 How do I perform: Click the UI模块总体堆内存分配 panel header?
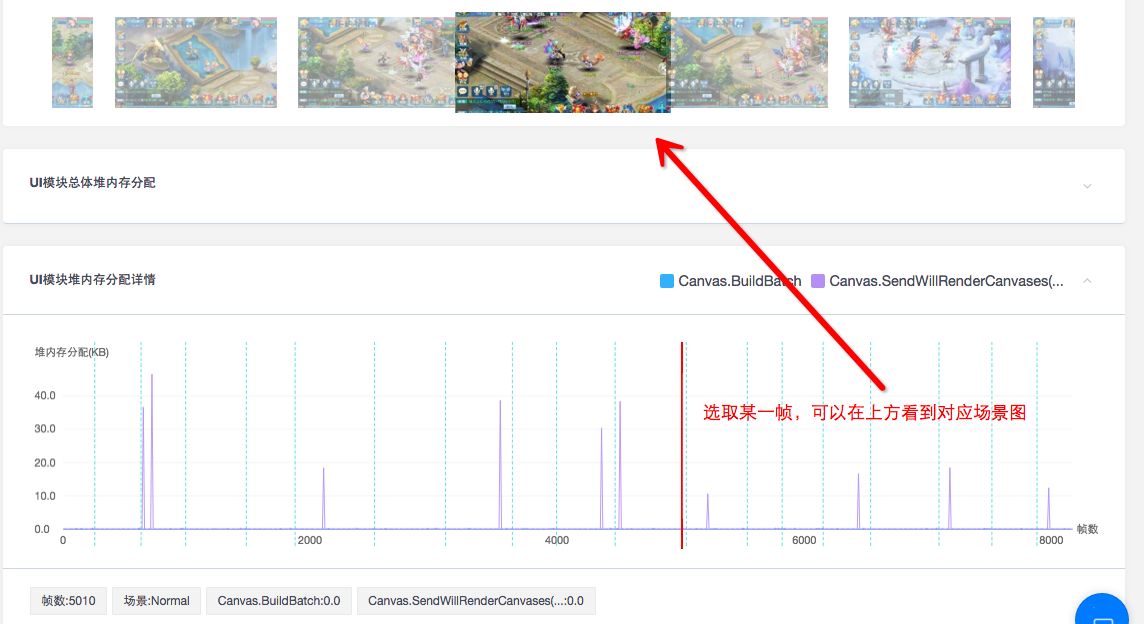point(92,185)
